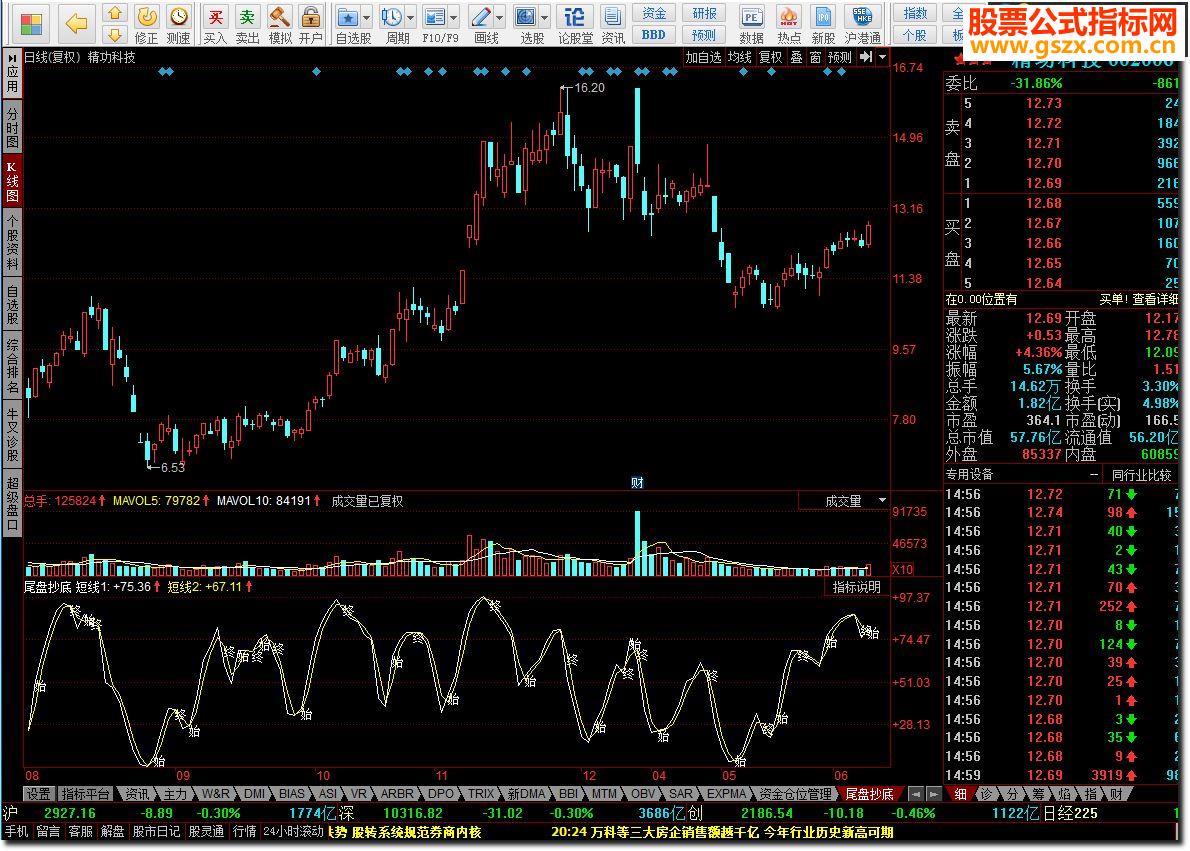Toggle 均线 moving average display
The width and height of the screenshot is (1190, 851).
(x=739, y=57)
